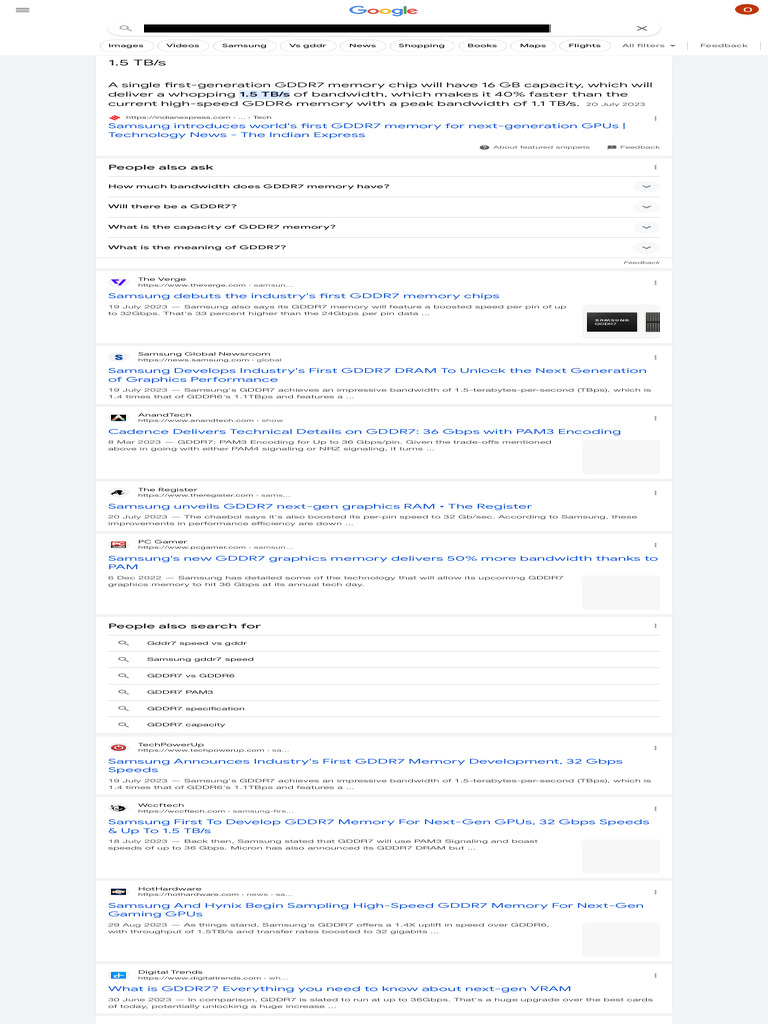Open PC Gamer 50% more bandwidth article
This screenshot has width=768, height=1024.
coord(383,562)
